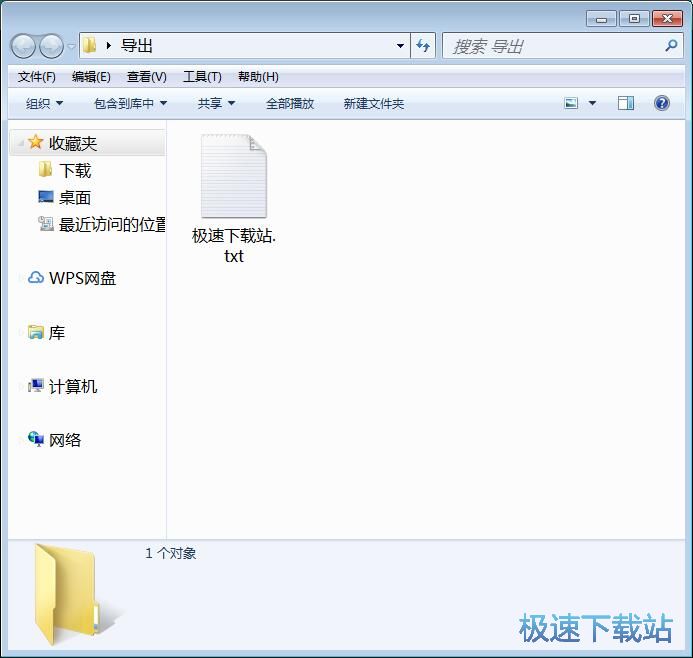Minimize the 导出 window
Screen dimensions: 693x658
click(601, 19)
